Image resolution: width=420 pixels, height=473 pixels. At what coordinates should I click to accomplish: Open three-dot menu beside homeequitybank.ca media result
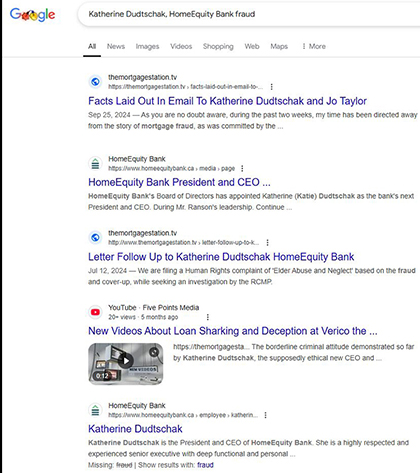[242, 168]
